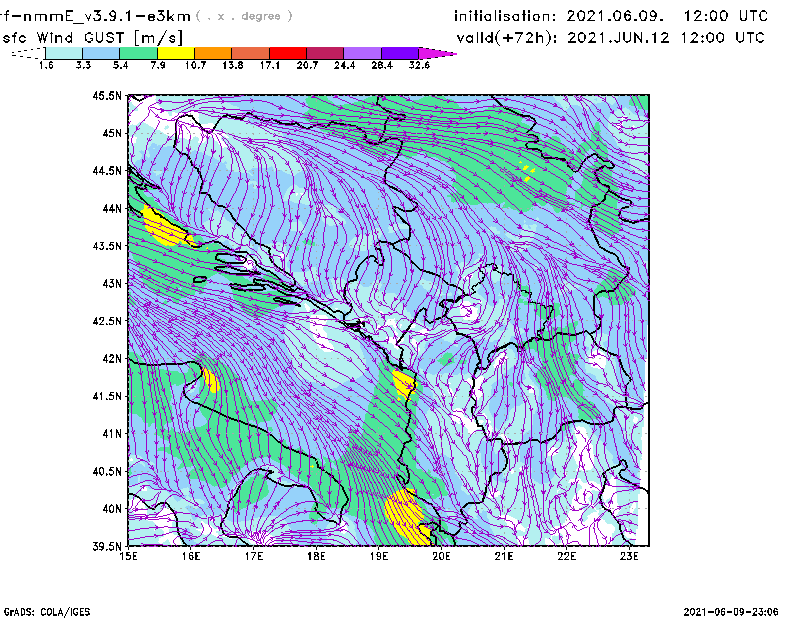Click the 23E longitude label
Screen dimensions: 800x618
[x=629, y=556]
